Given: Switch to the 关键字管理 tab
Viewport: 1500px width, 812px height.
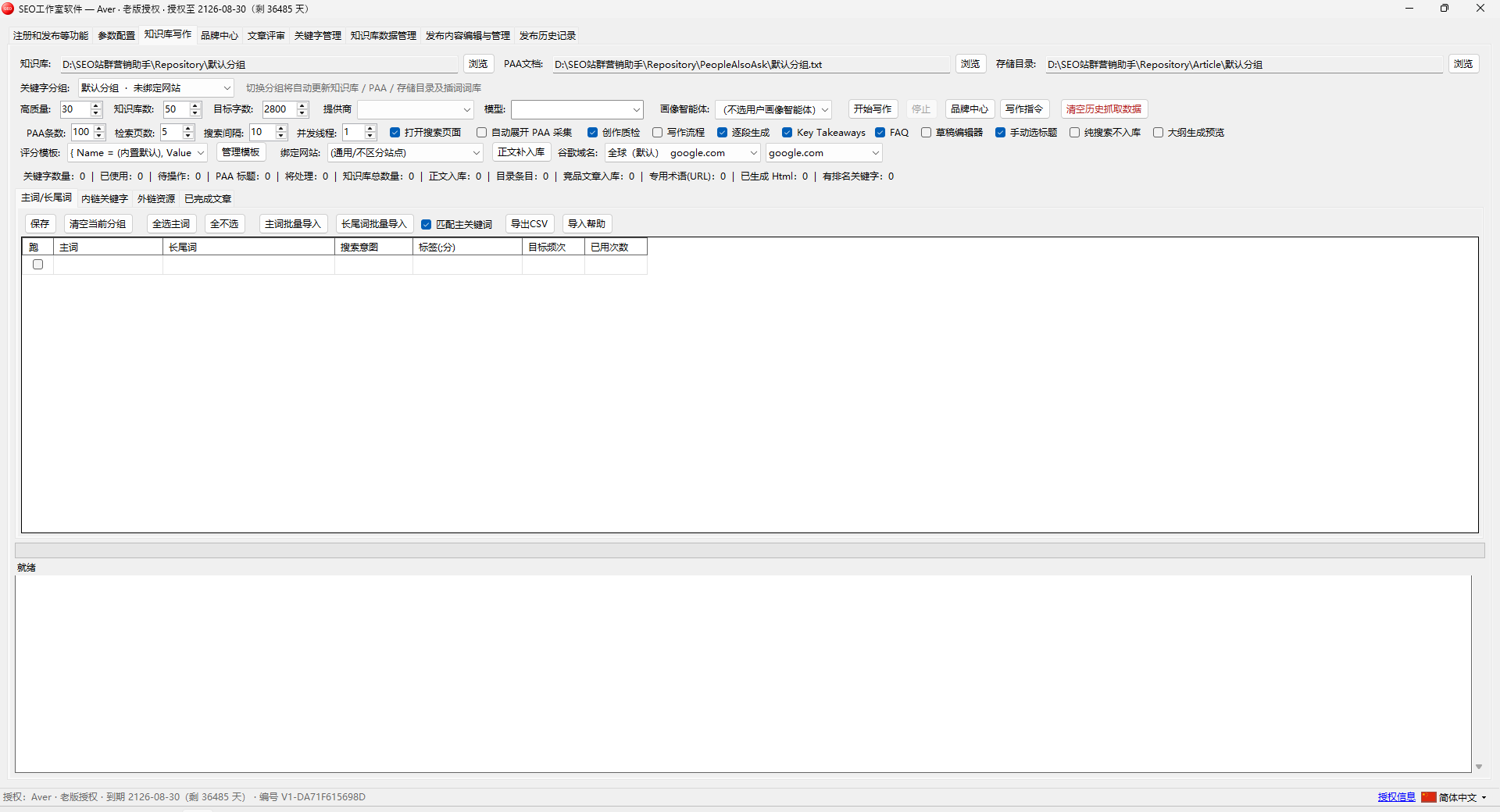Looking at the screenshot, I should [317, 36].
